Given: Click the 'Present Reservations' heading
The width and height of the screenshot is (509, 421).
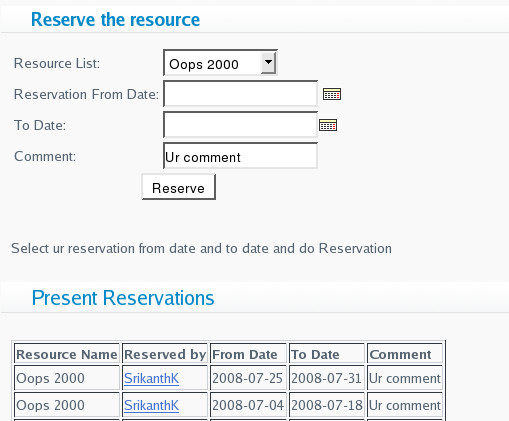Looking at the screenshot, I should pyautogui.click(x=123, y=298).
